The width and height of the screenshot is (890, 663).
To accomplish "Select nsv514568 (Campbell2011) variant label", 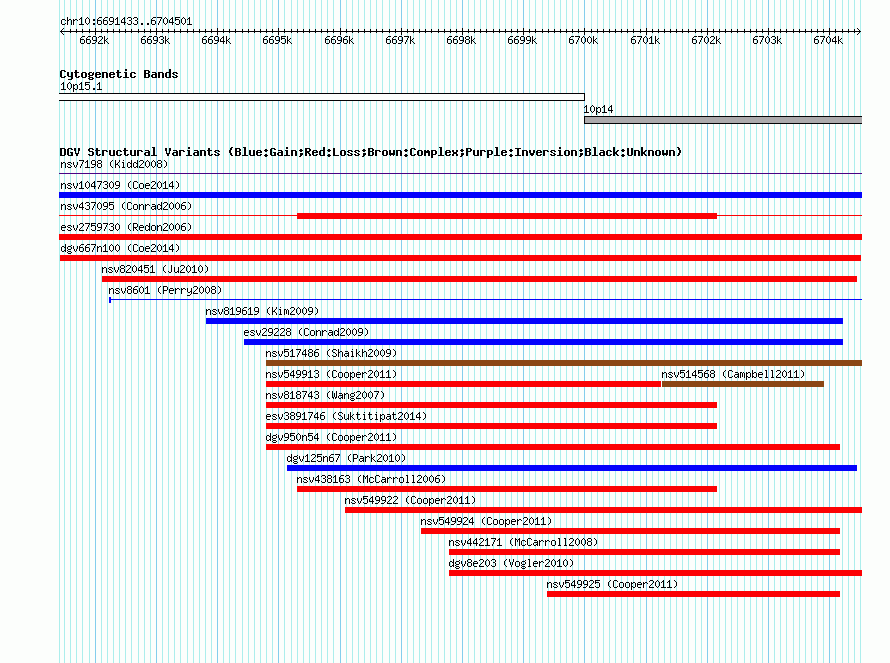I will 733,375.
